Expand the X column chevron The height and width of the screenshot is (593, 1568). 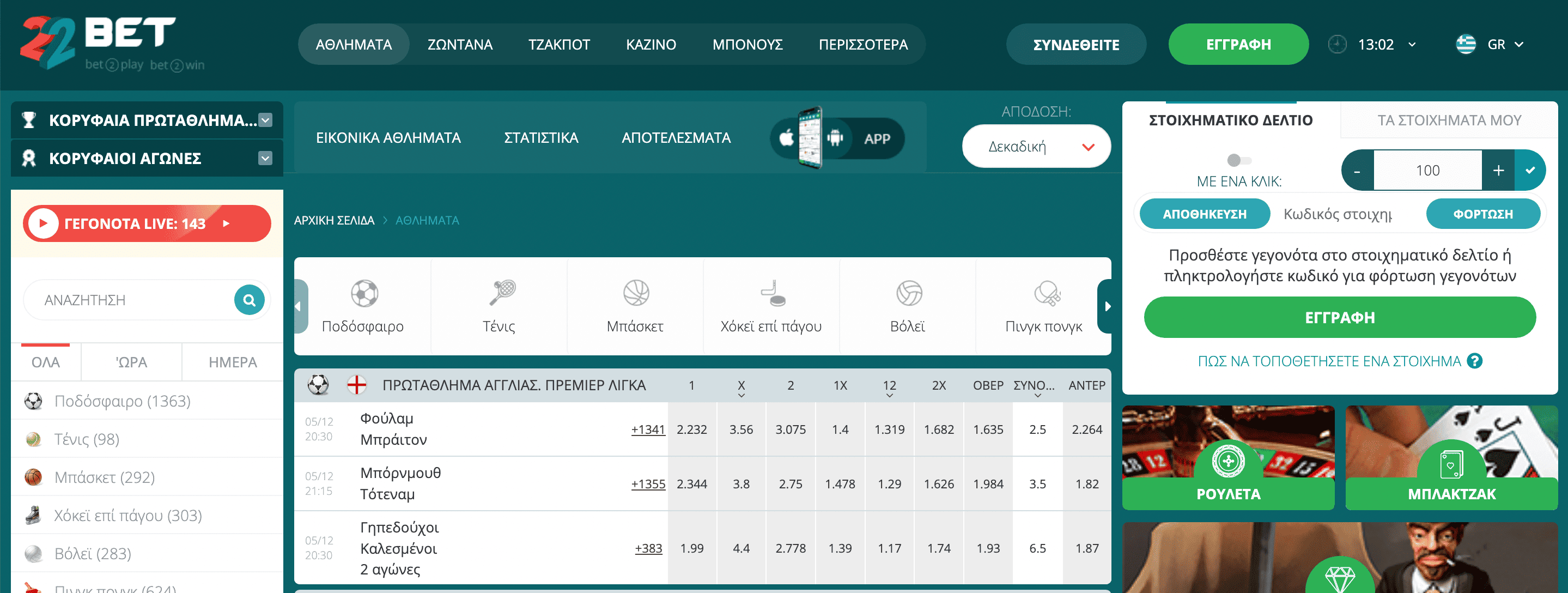741,395
